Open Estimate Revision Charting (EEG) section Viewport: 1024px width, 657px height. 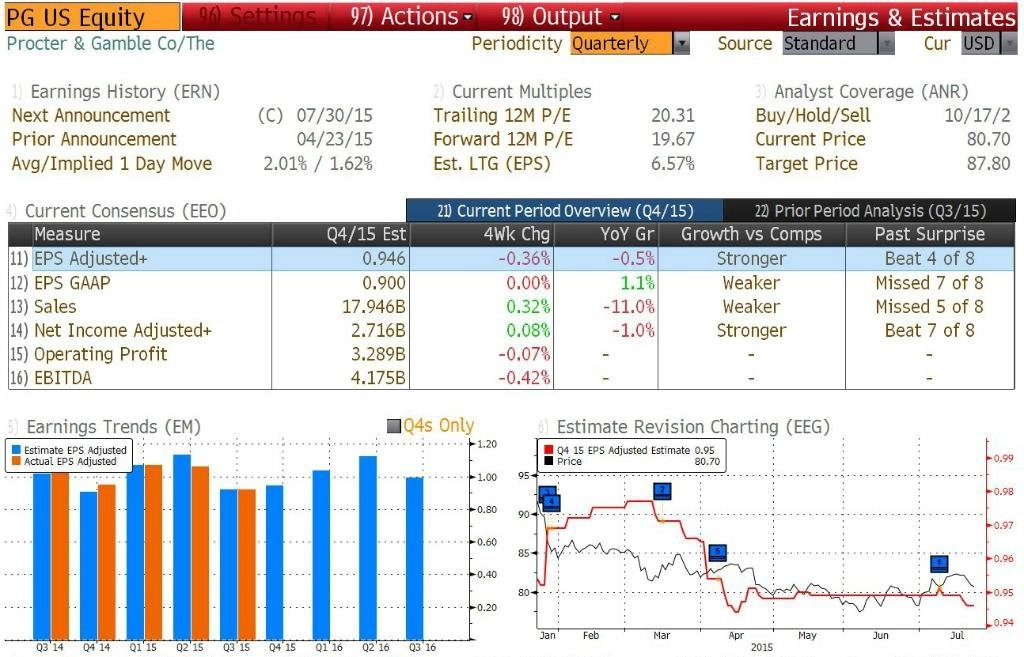point(684,427)
